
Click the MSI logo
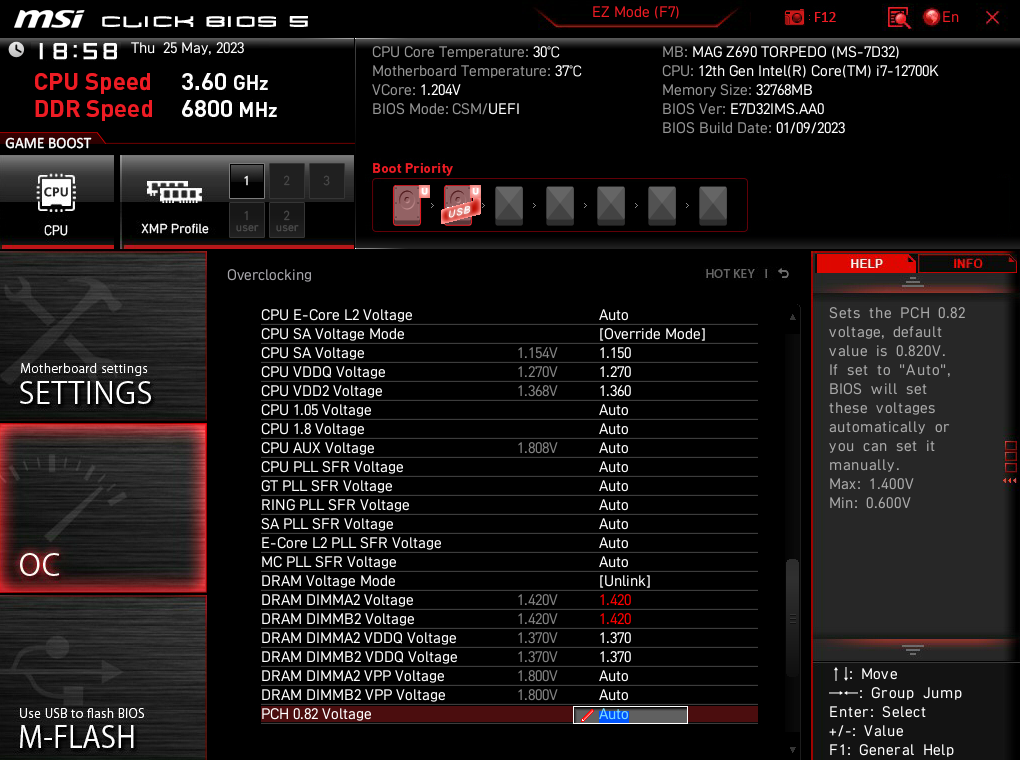[x=49, y=18]
